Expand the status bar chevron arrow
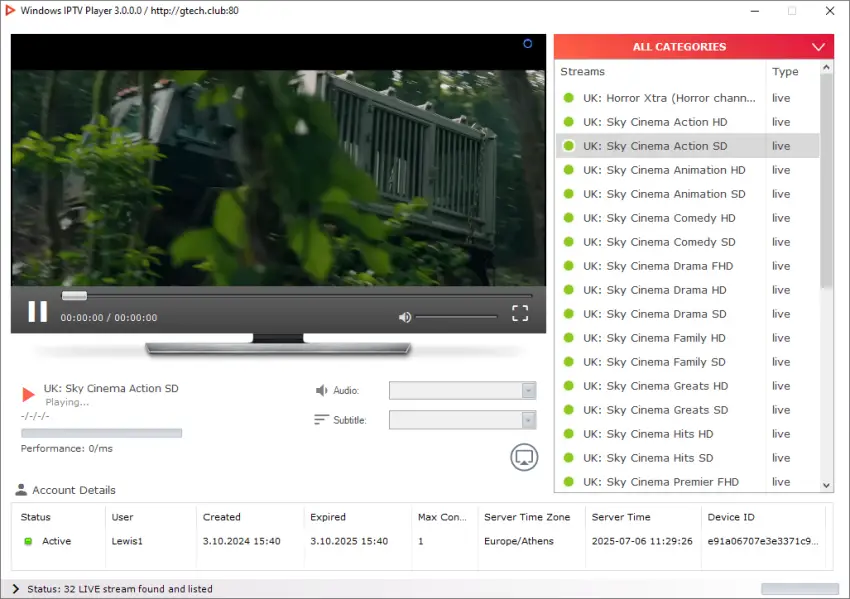This screenshot has width=850, height=599. (15, 589)
